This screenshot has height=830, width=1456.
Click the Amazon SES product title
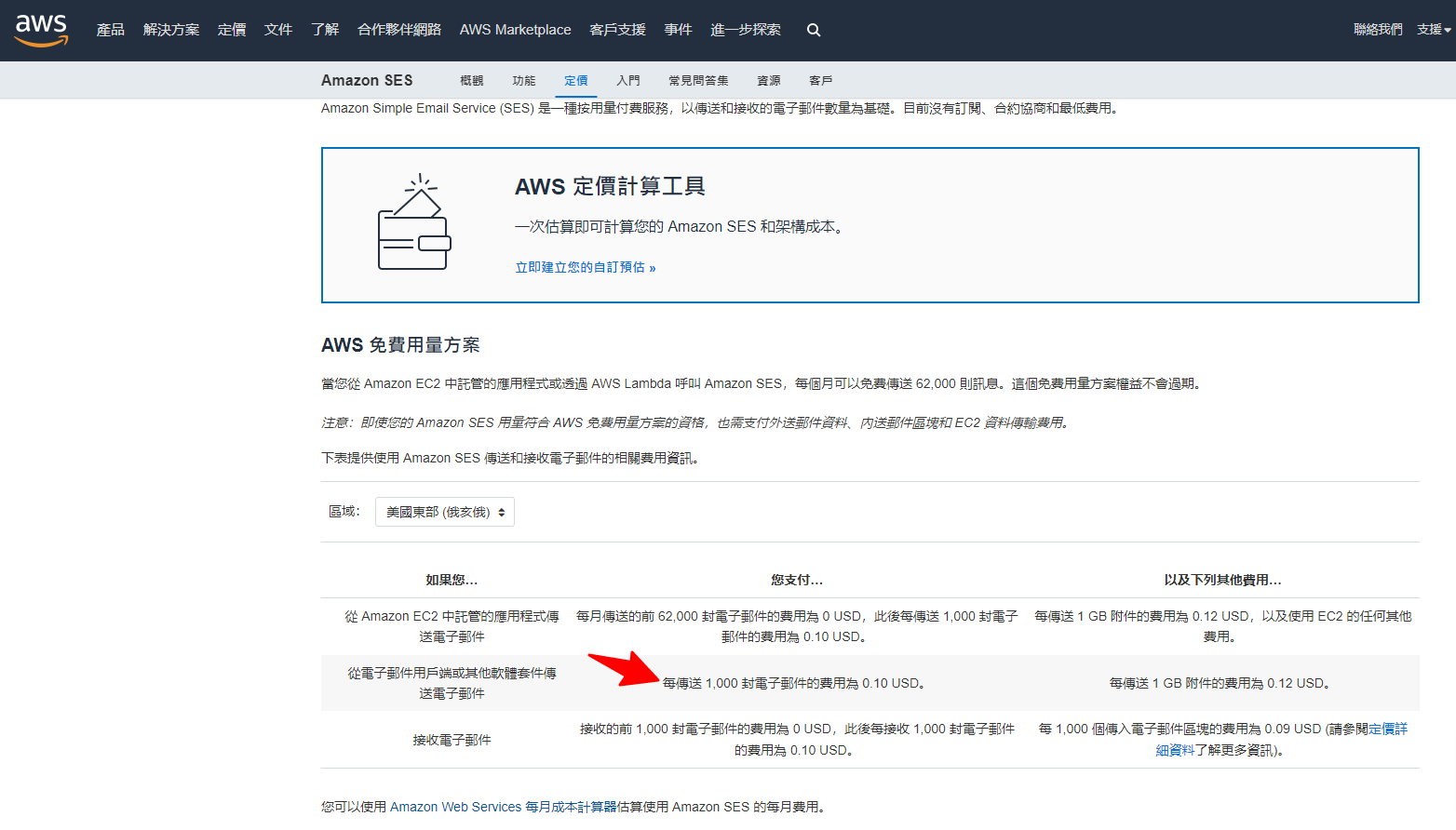tap(367, 80)
